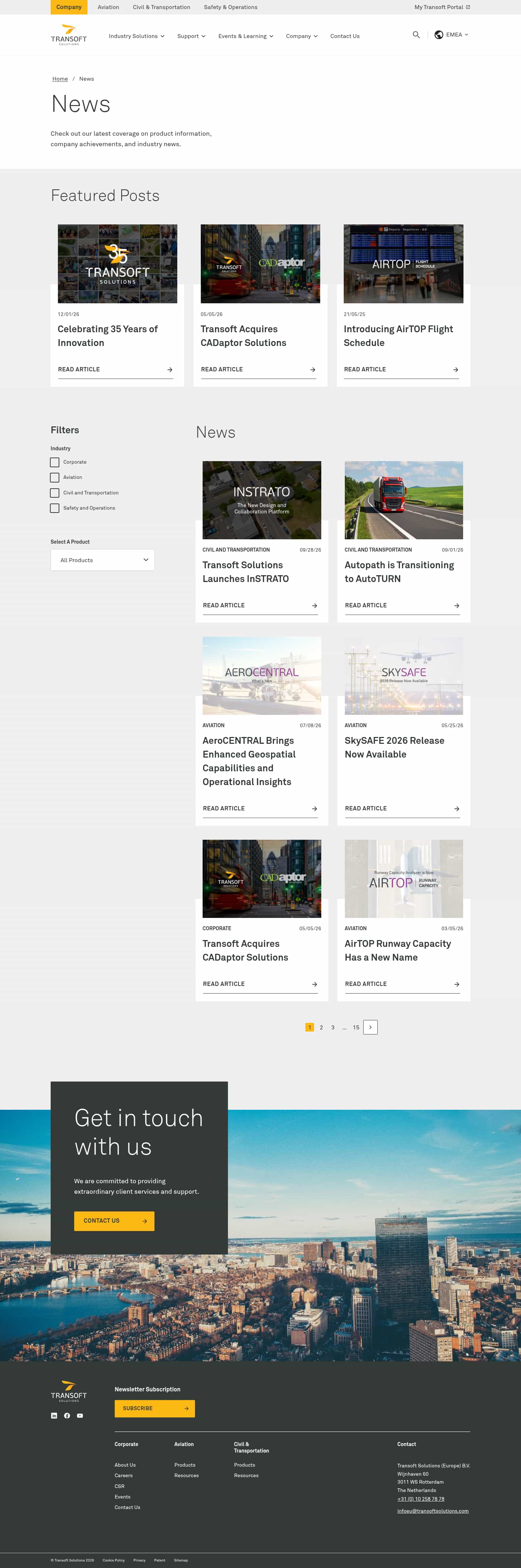
Task: Open Contact Us in main navigation
Action: click(x=344, y=36)
